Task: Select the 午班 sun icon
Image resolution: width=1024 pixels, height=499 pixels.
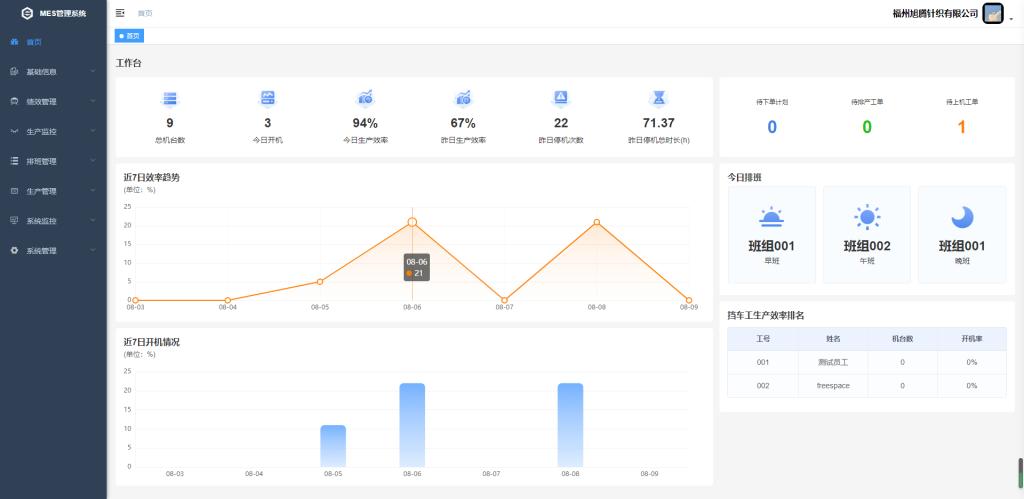Action: [x=866, y=217]
